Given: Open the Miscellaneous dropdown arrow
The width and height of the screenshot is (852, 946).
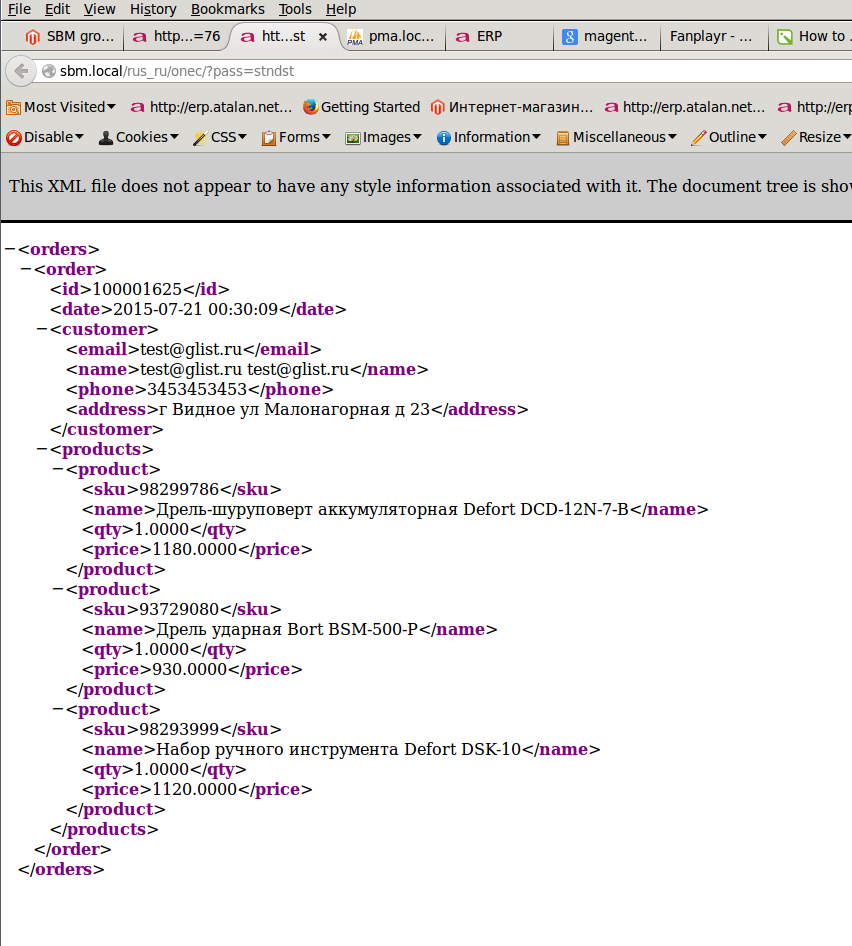Looking at the screenshot, I should tap(672, 137).
